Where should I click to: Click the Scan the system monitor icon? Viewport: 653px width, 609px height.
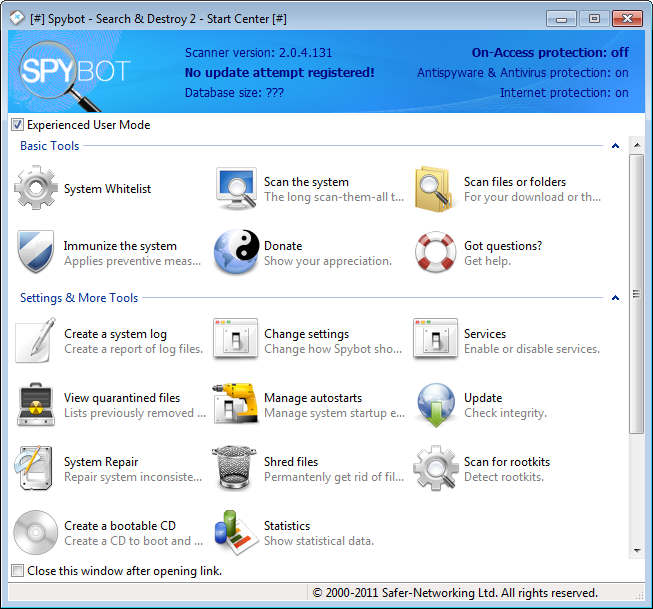click(236, 189)
